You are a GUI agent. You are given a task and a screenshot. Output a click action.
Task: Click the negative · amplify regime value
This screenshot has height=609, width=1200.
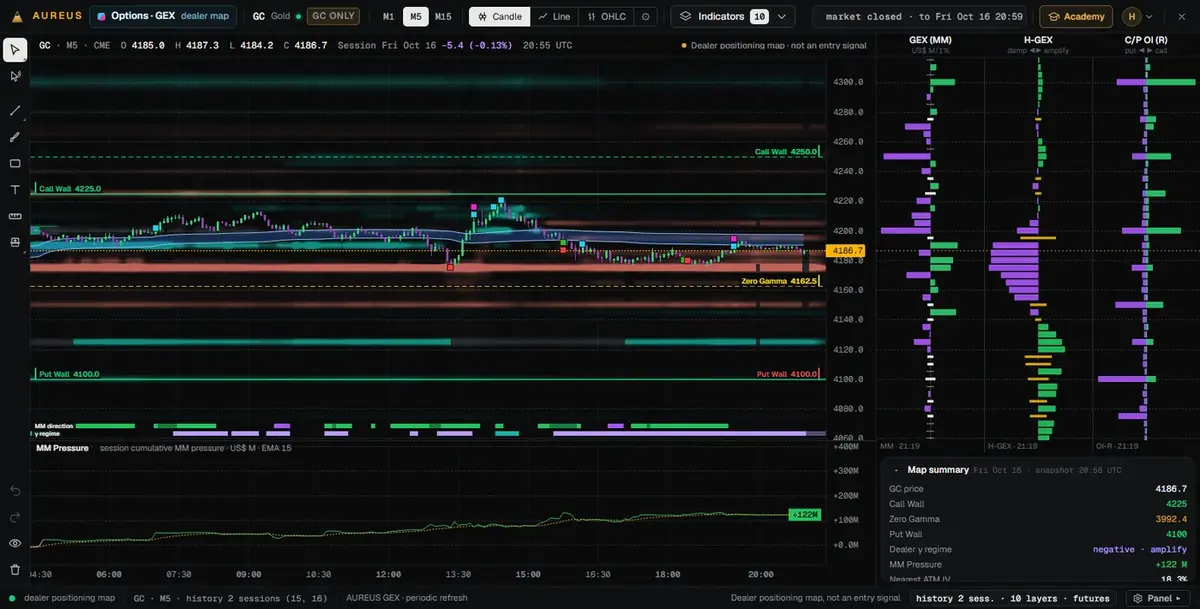tap(1140, 550)
